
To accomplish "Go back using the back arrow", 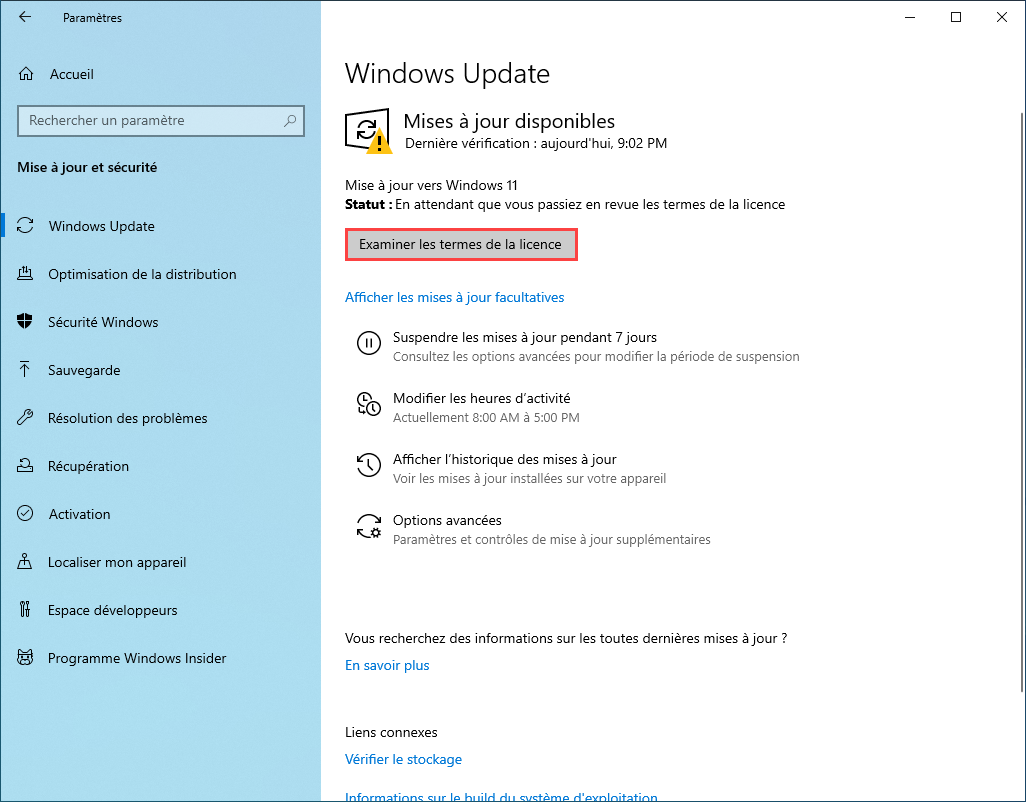I will pyautogui.click(x=25, y=17).
